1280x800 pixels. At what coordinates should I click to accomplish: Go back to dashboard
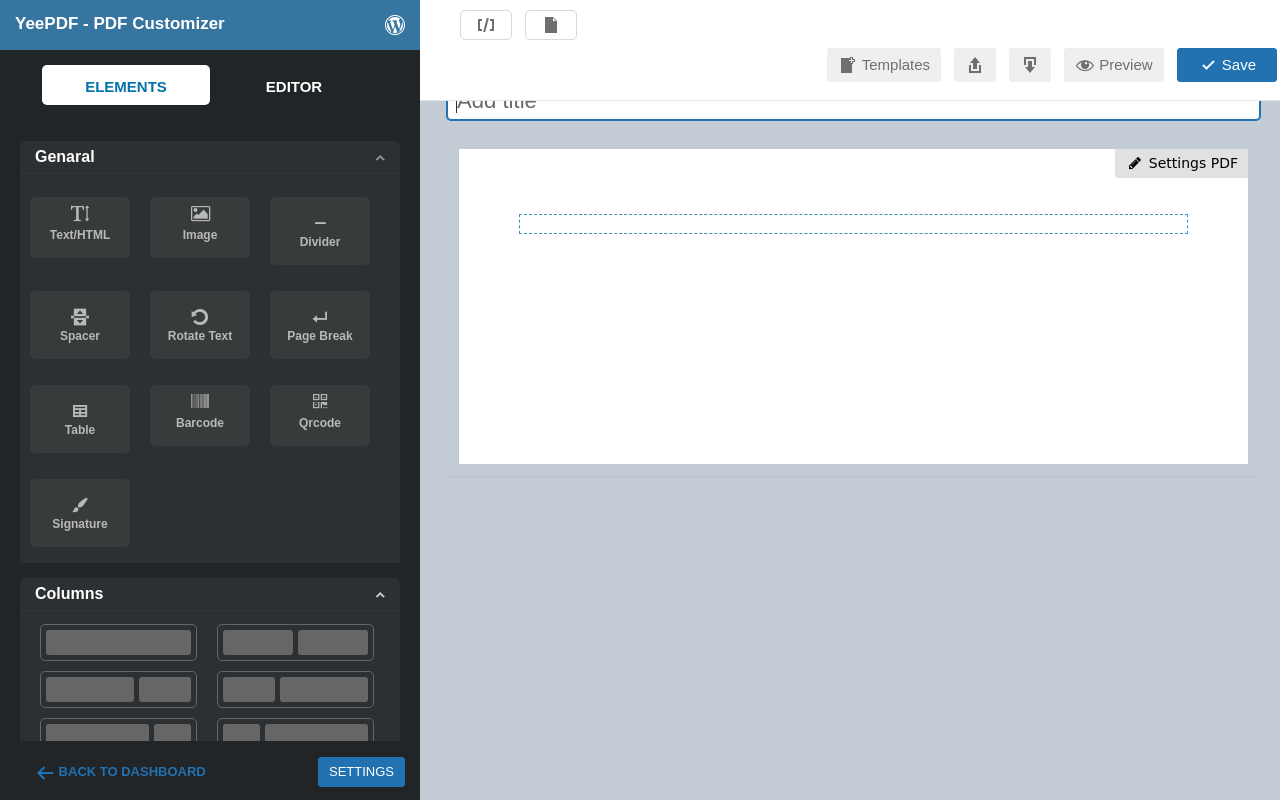pyautogui.click(x=121, y=772)
